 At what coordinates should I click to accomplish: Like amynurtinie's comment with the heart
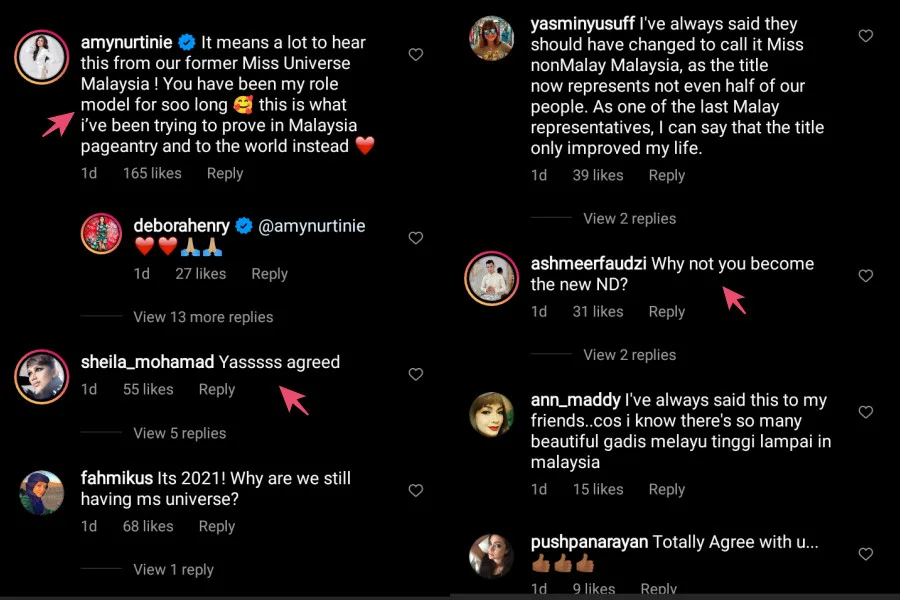[x=416, y=55]
